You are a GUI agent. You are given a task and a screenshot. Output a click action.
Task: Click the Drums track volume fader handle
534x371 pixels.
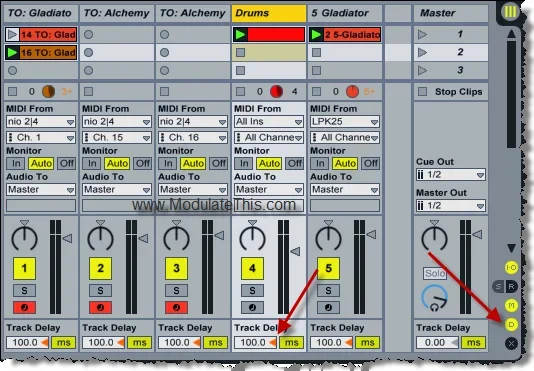point(295,252)
